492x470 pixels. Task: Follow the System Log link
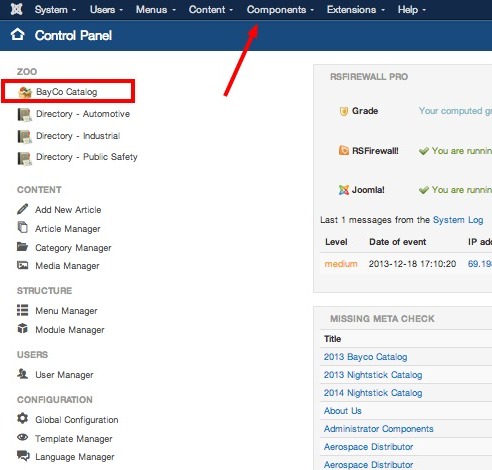point(458,220)
